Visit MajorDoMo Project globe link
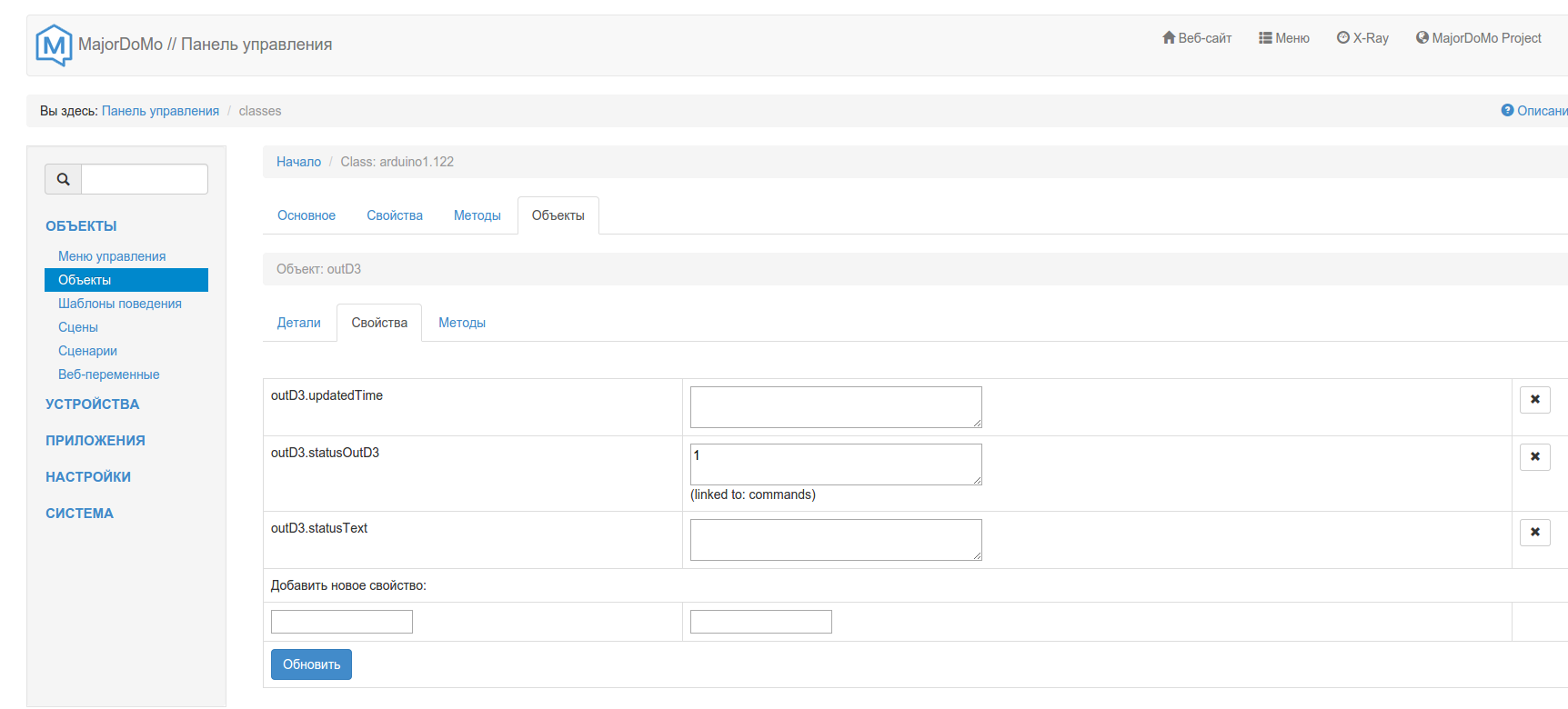The image size is (1568, 709). click(x=1478, y=38)
